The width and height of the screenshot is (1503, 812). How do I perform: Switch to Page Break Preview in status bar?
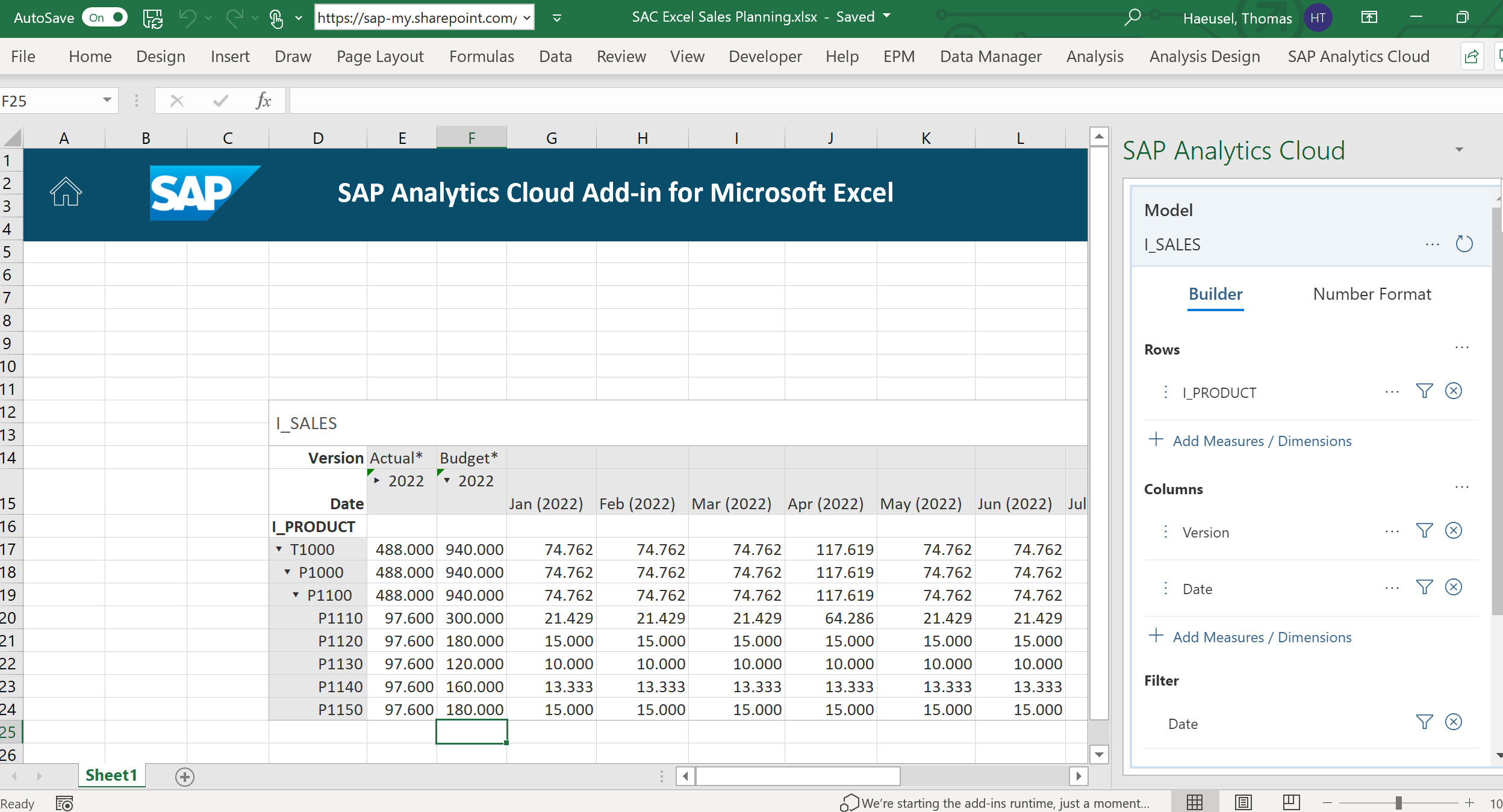(x=1291, y=802)
